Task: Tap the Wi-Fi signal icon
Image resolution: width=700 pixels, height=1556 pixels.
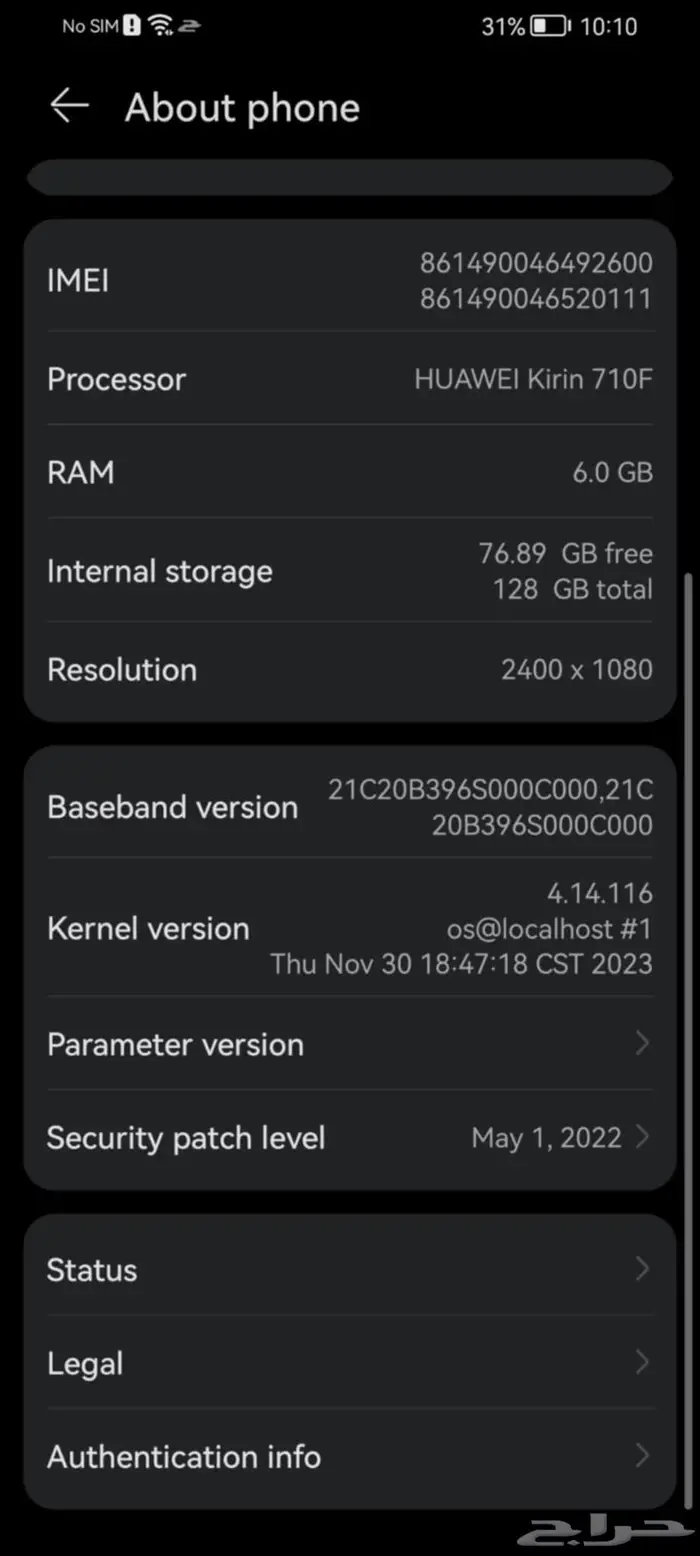Action: pyautogui.click(x=160, y=27)
